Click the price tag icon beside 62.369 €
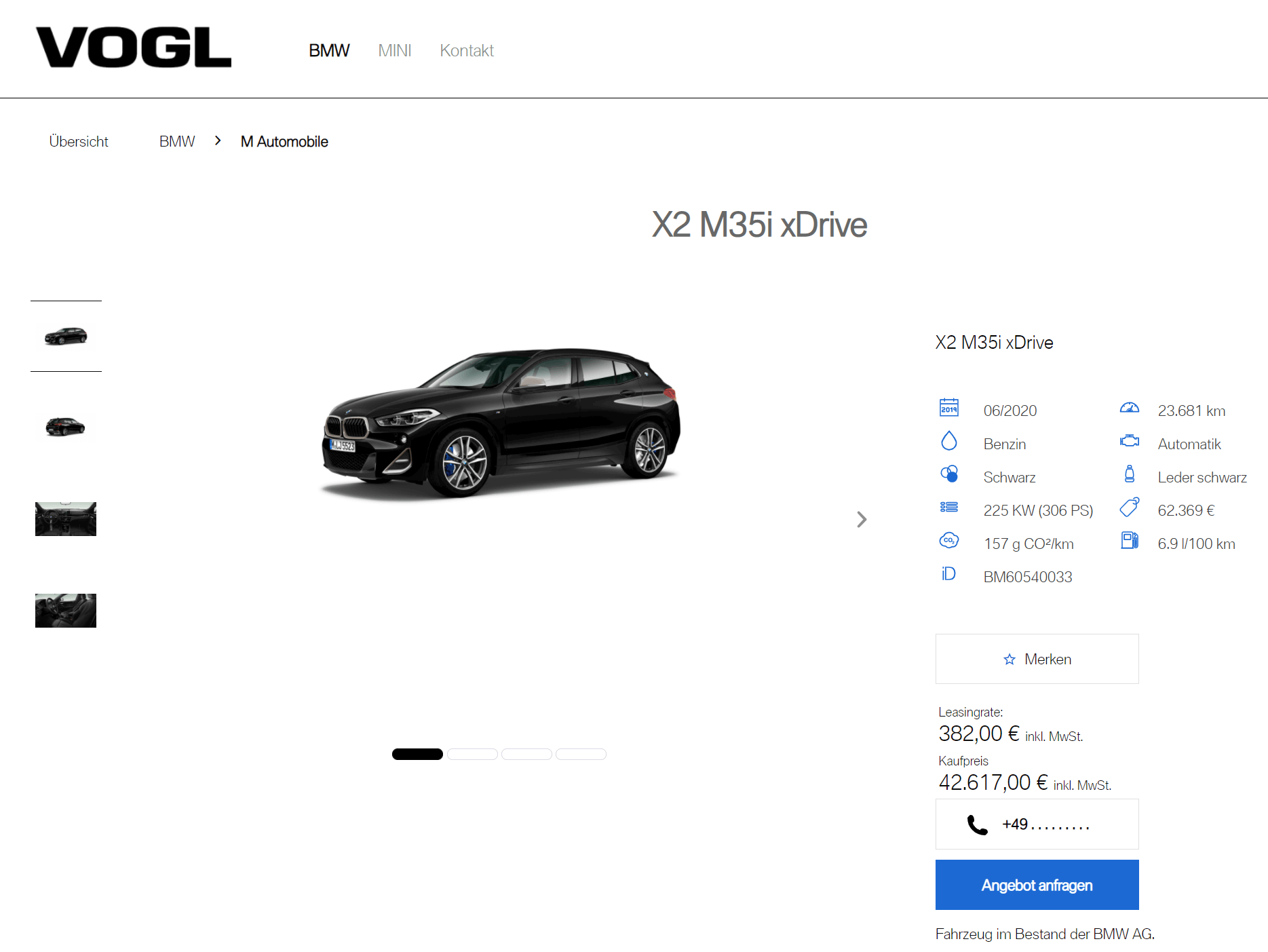Image resolution: width=1268 pixels, height=952 pixels. (x=1129, y=507)
